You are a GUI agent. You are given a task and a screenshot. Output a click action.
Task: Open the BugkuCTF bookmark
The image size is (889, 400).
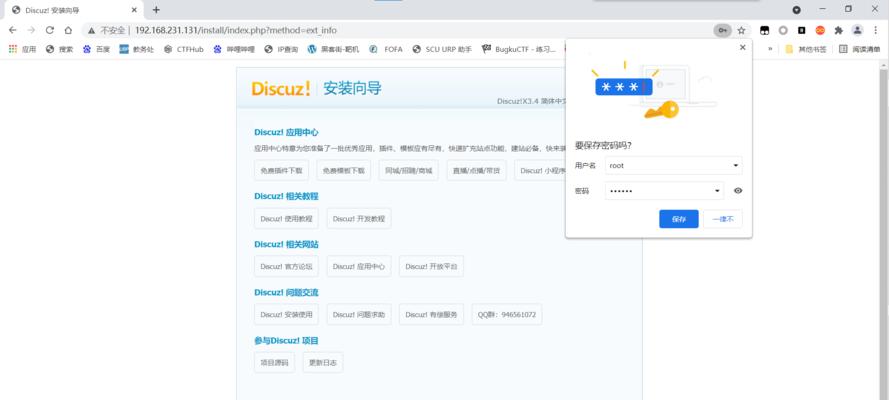pos(519,49)
